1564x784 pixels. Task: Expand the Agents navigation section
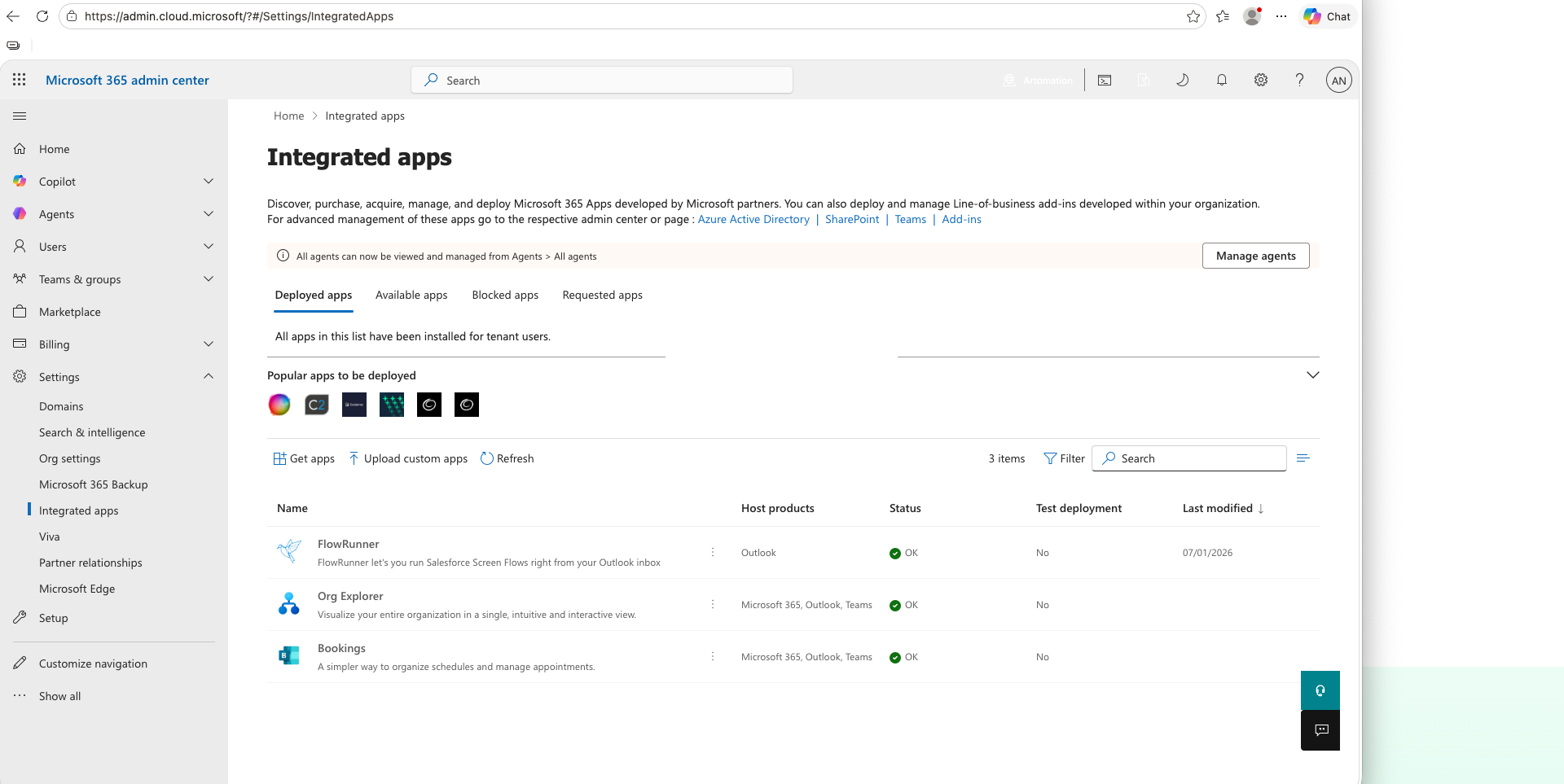pos(209,213)
